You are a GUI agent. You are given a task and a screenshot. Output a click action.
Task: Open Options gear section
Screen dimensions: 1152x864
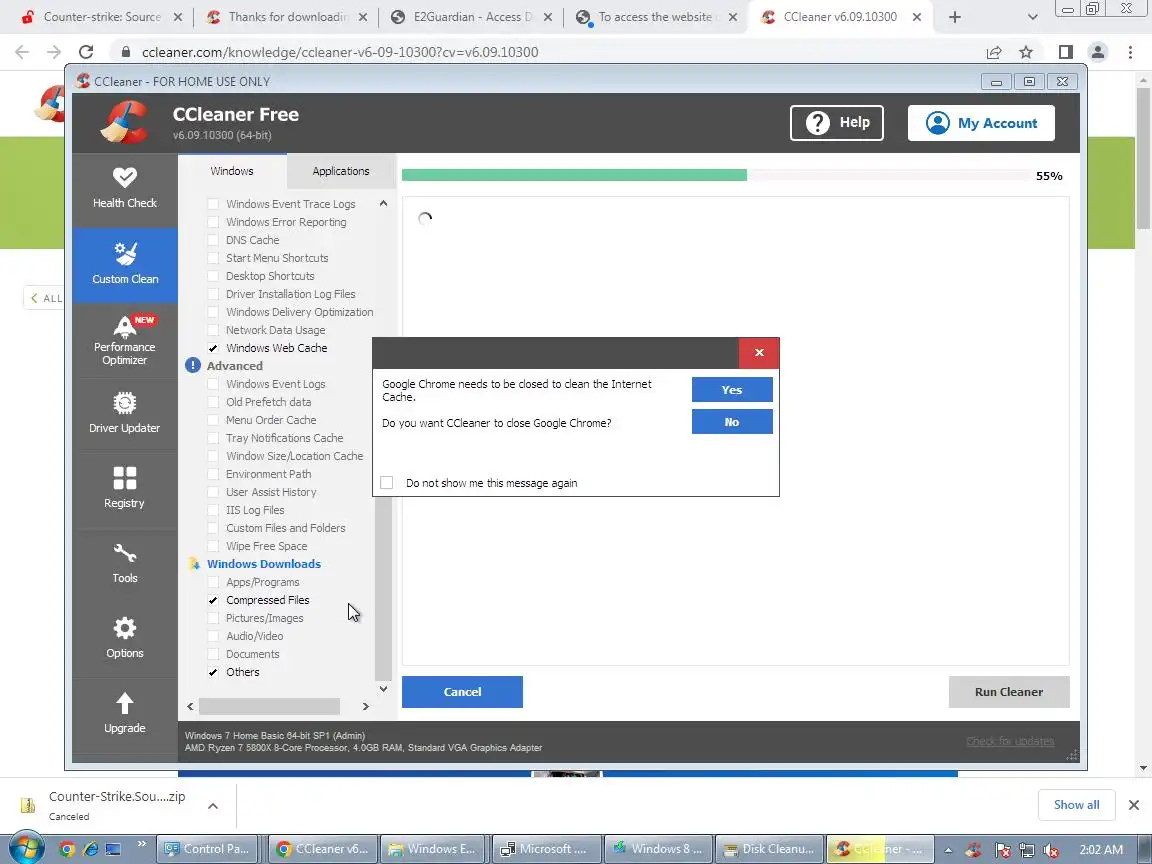click(125, 639)
